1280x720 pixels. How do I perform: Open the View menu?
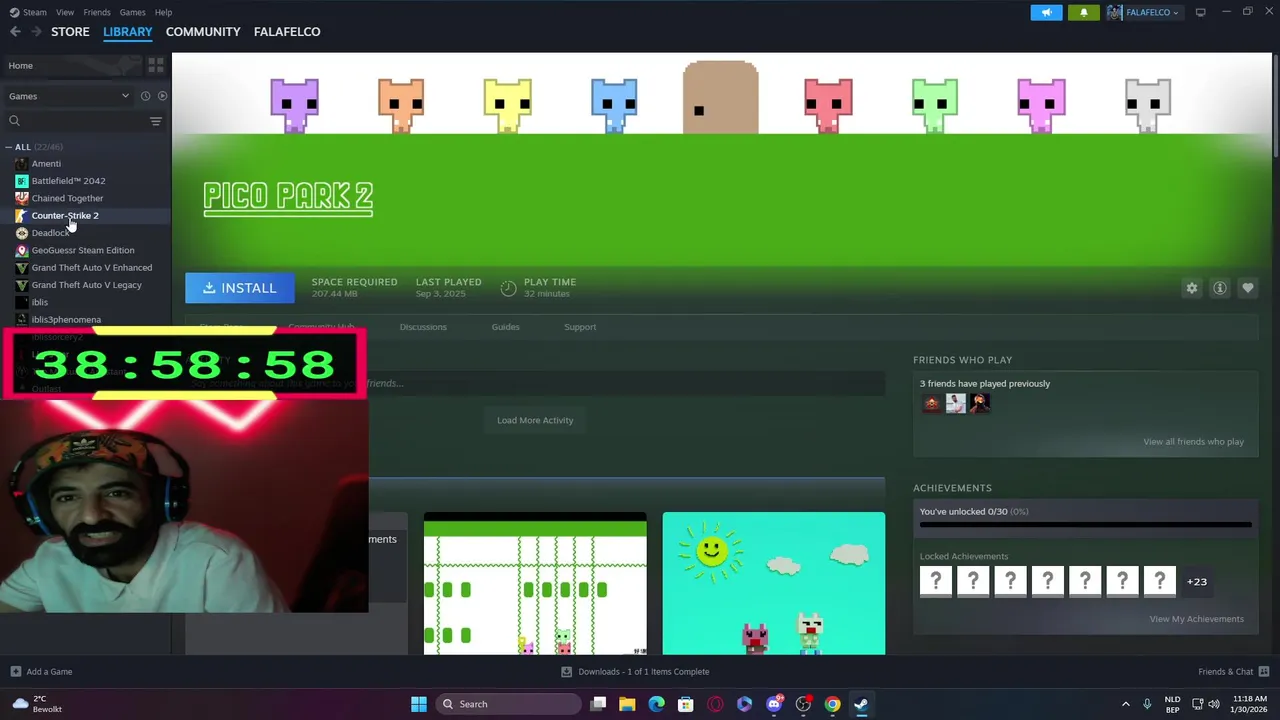click(65, 12)
